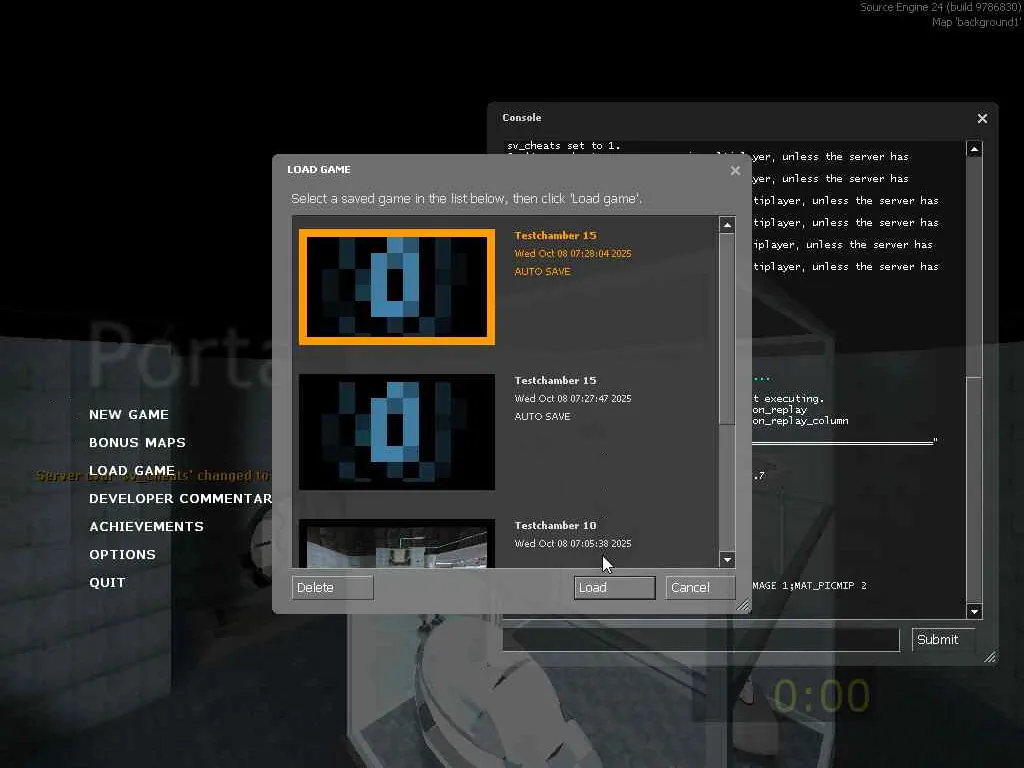Click the 'Wed Oct 08 07:27:47 2025' date text
This screenshot has width=1024, height=768.
coord(573,398)
